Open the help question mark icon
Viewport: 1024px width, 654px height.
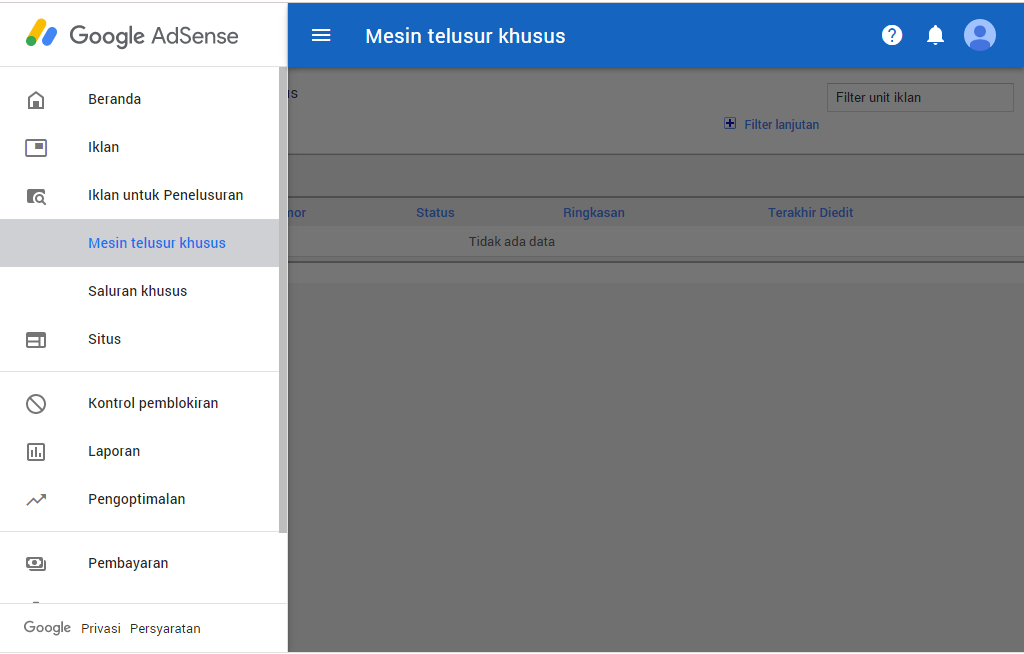click(891, 34)
